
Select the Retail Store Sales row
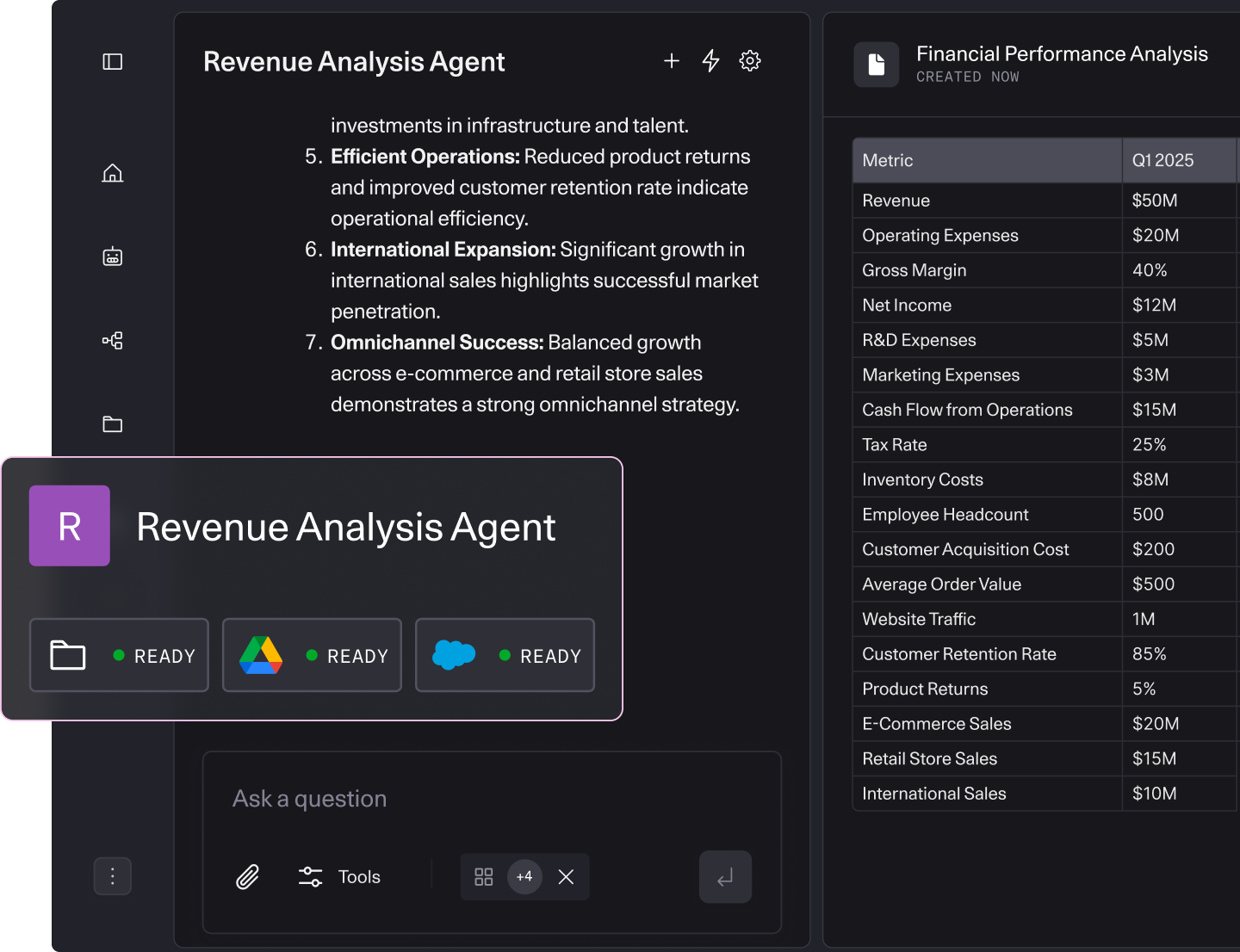pyautogui.click(x=1046, y=758)
